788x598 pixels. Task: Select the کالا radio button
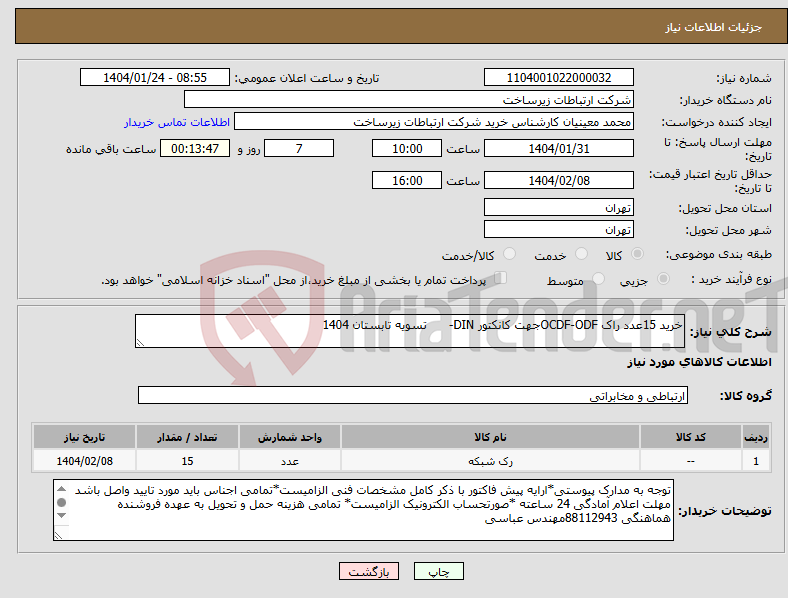637,254
